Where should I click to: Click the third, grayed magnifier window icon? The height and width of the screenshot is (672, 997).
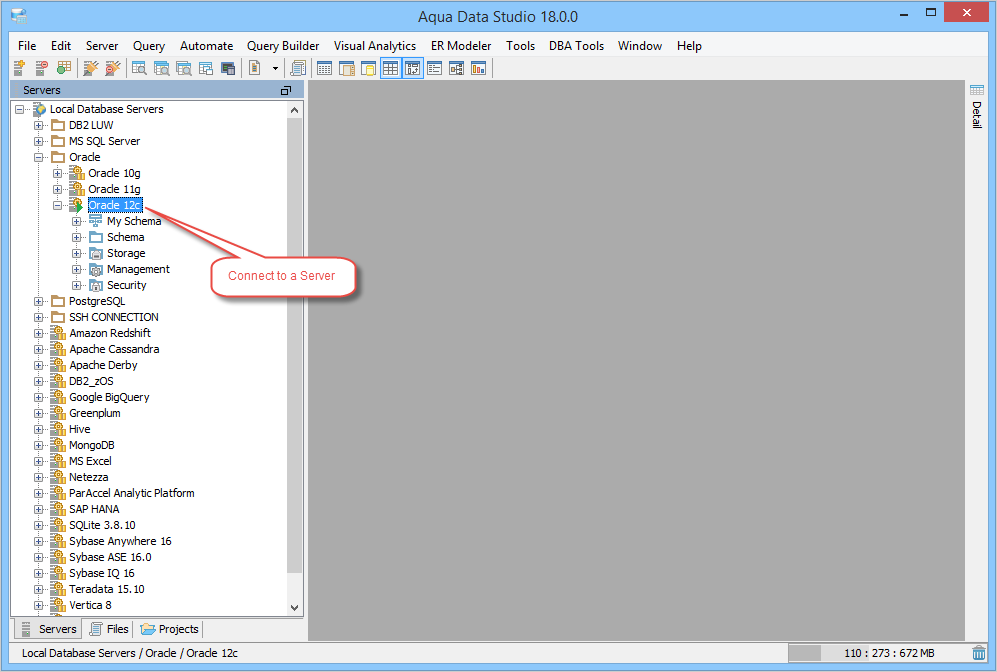[x=184, y=68]
